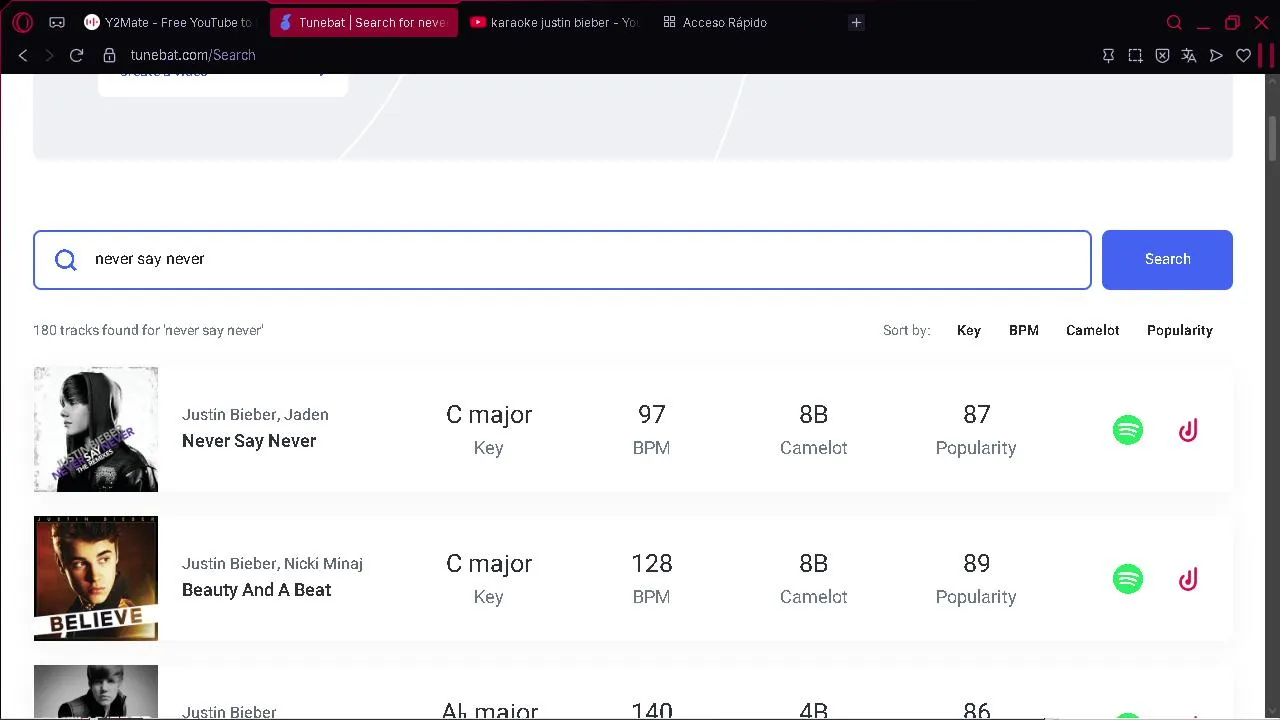This screenshot has height=720, width=1280.
Task: Click the pinboard pin icon
Action: click(1108, 56)
